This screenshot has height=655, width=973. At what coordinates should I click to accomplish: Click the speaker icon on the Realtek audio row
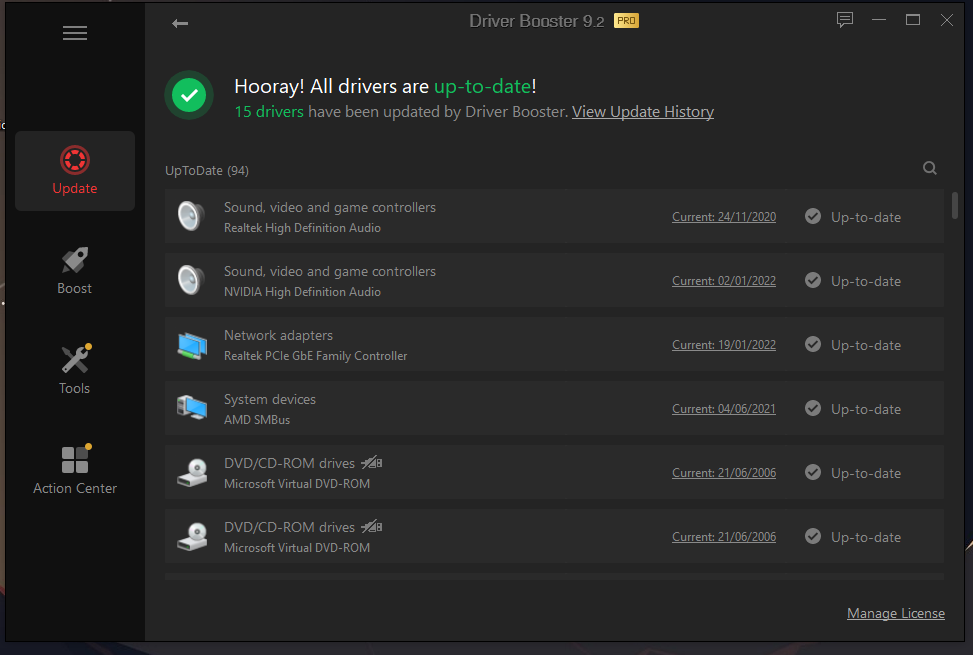[x=192, y=216]
